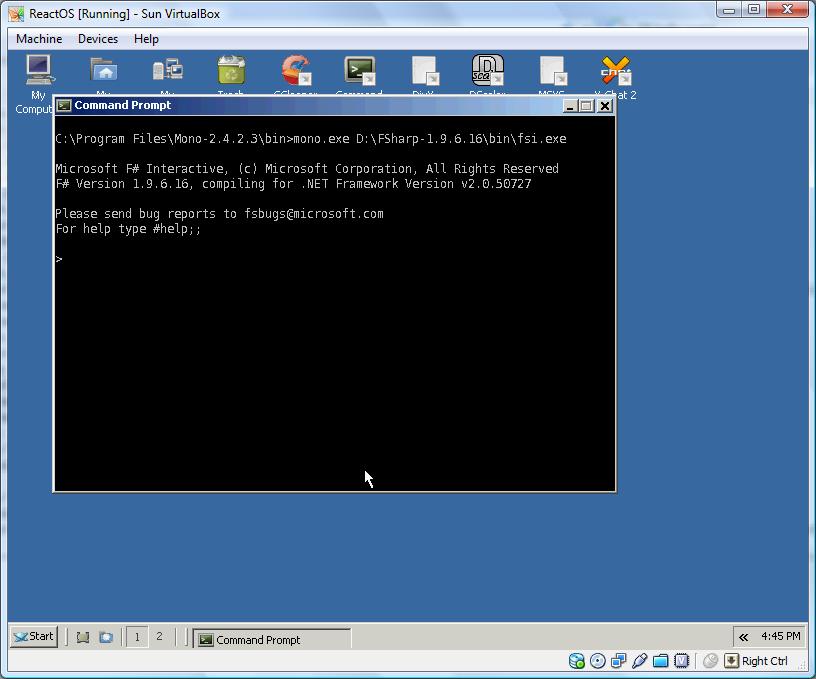
Task: Switch to virtual desktop 2
Action: click(158, 636)
